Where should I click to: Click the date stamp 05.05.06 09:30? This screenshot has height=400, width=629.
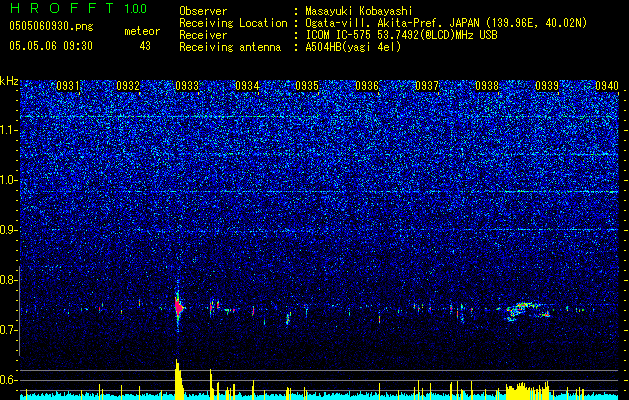pyautogui.click(x=51, y=46)
